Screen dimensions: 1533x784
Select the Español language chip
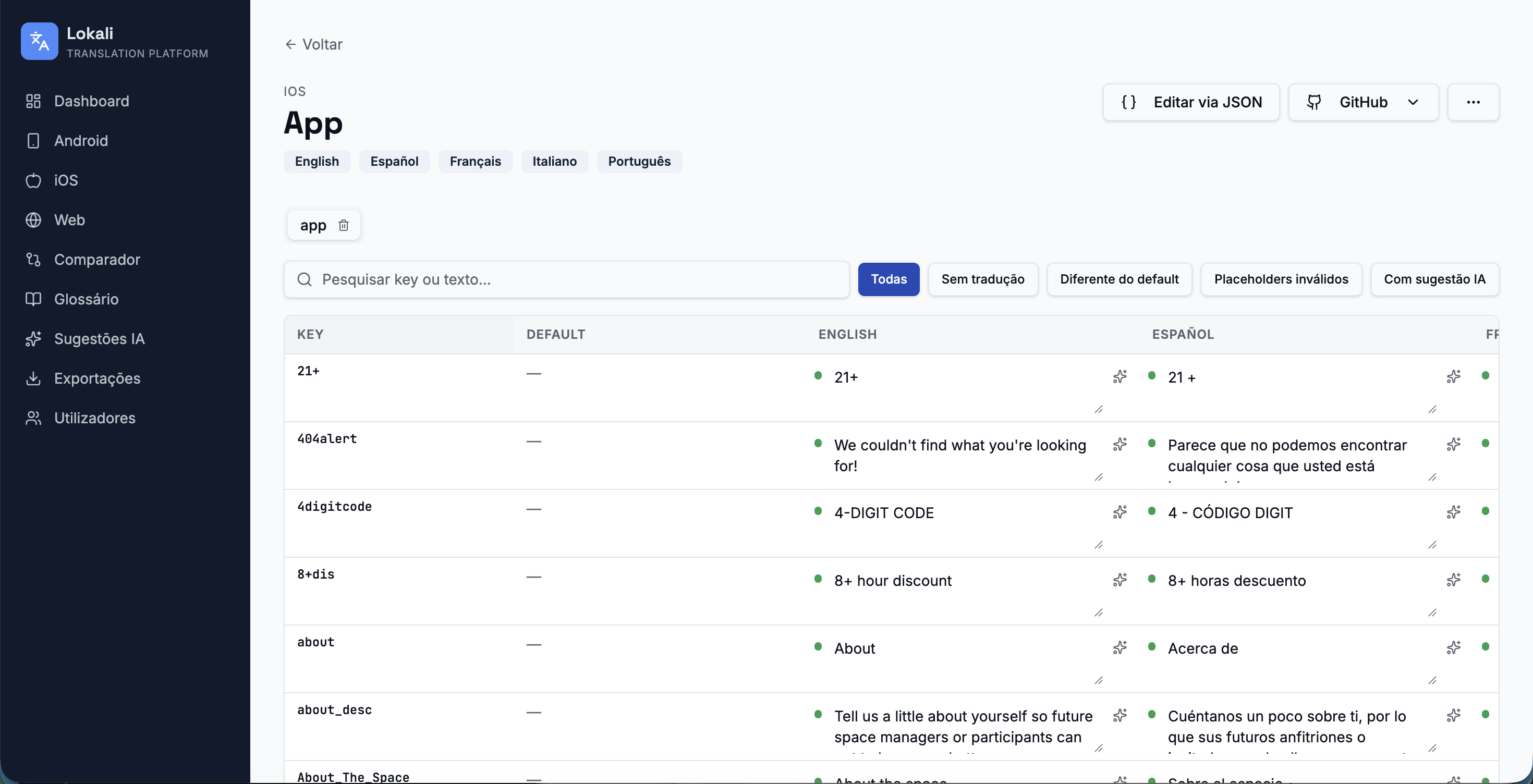coord(394,161)
